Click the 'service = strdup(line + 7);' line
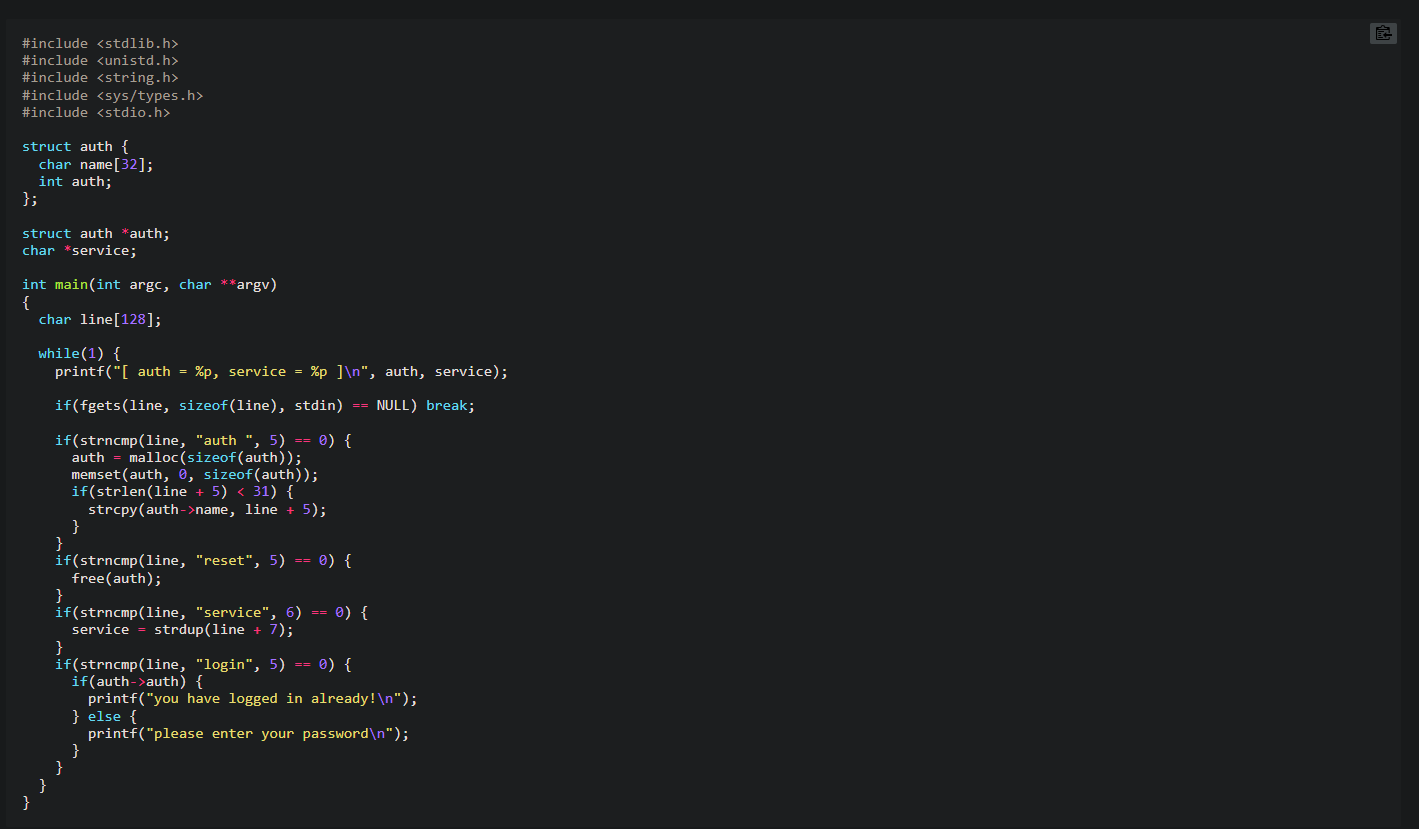The width and height of the screenshot is (1419, 829). 183,630
